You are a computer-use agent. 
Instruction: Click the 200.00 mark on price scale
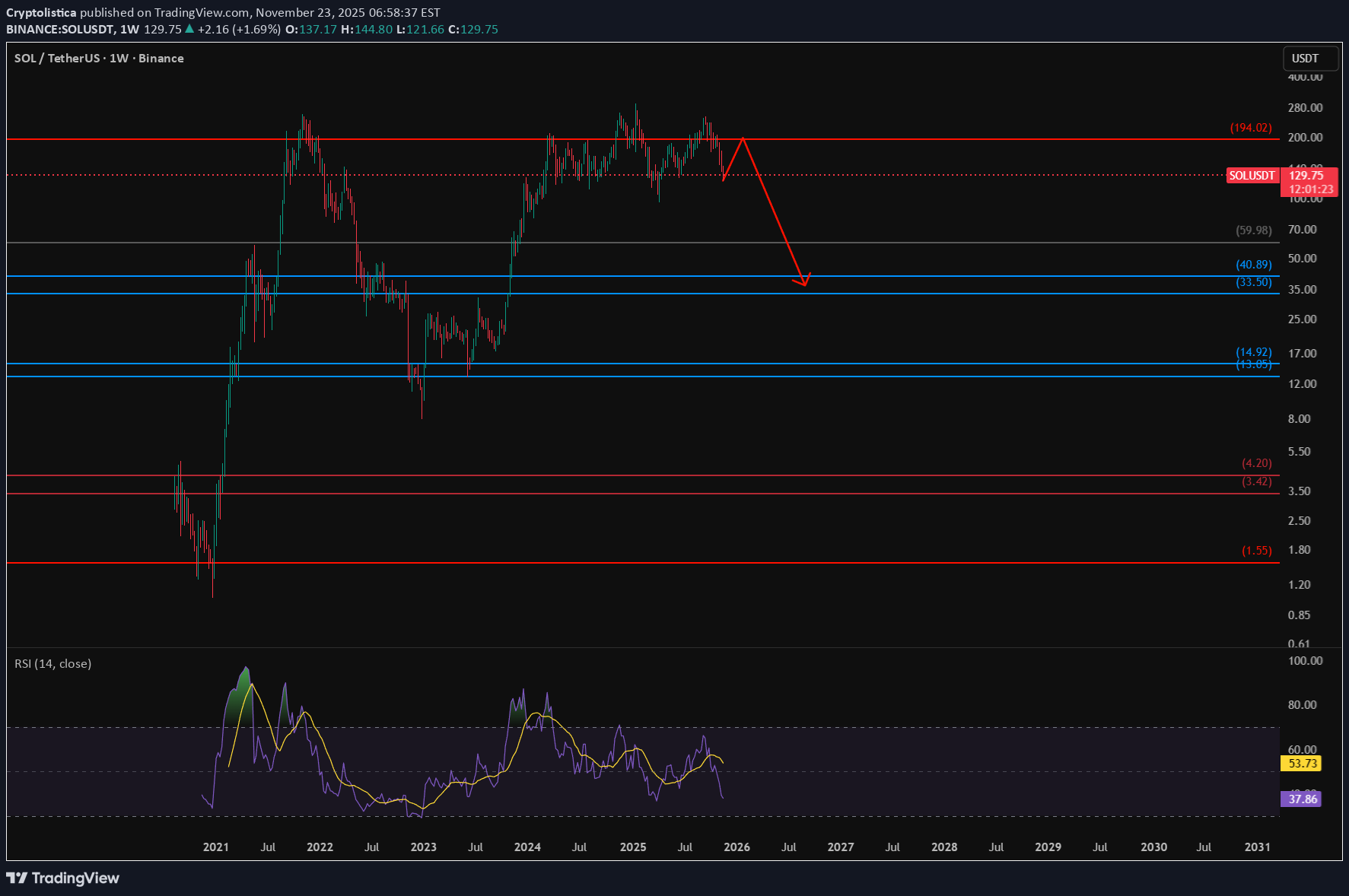click(x=1305, y=138)
